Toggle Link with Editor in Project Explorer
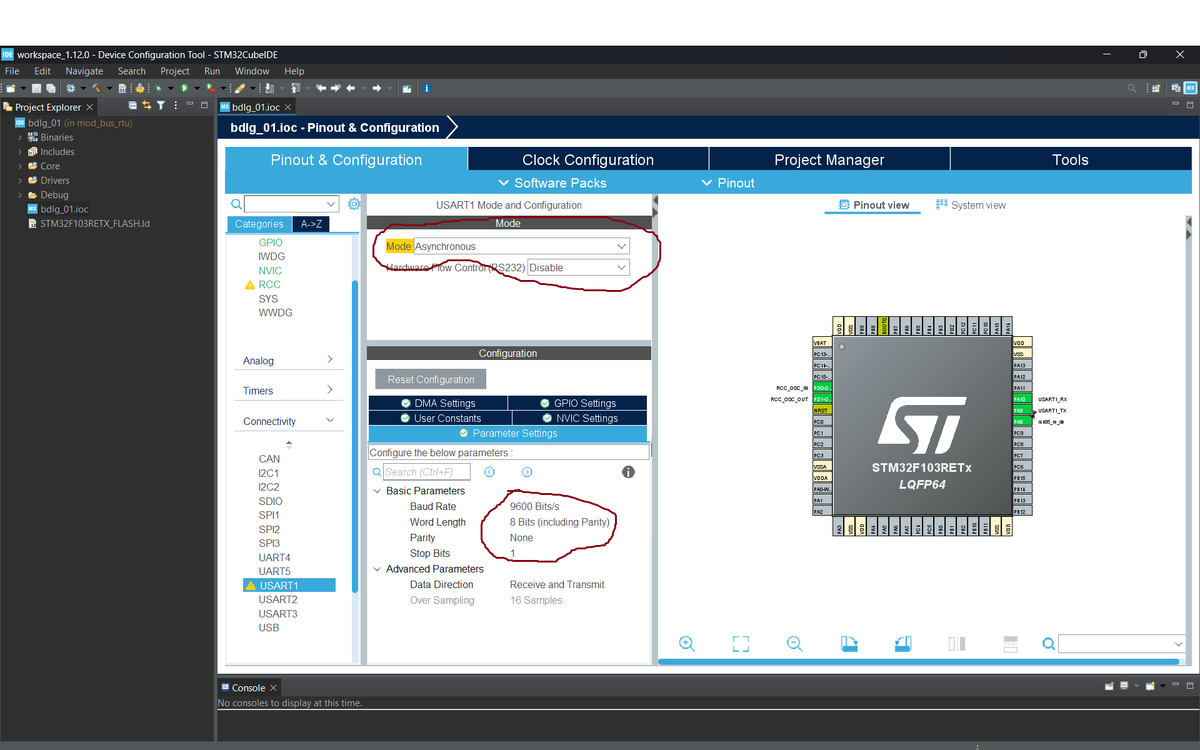This screenshot has width=1200, height=750. [x=147, y=106]
